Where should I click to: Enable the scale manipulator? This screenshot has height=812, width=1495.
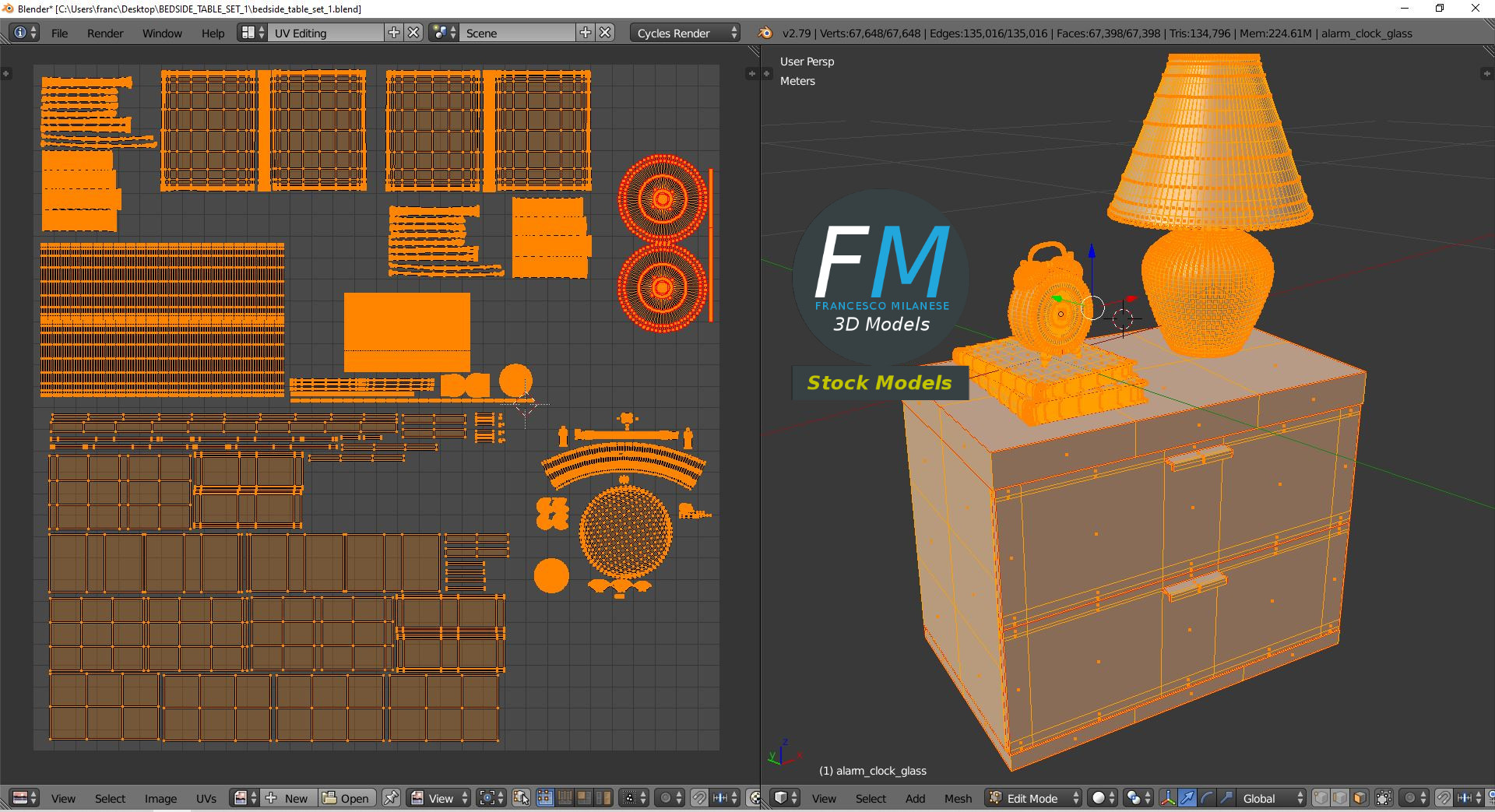[1226, 798]
